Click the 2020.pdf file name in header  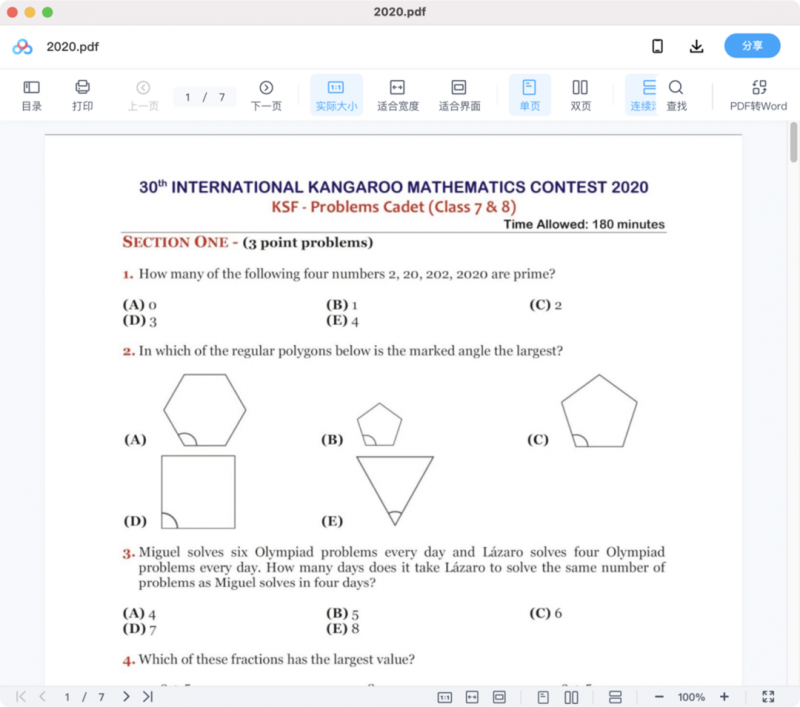tap(72, 47)
